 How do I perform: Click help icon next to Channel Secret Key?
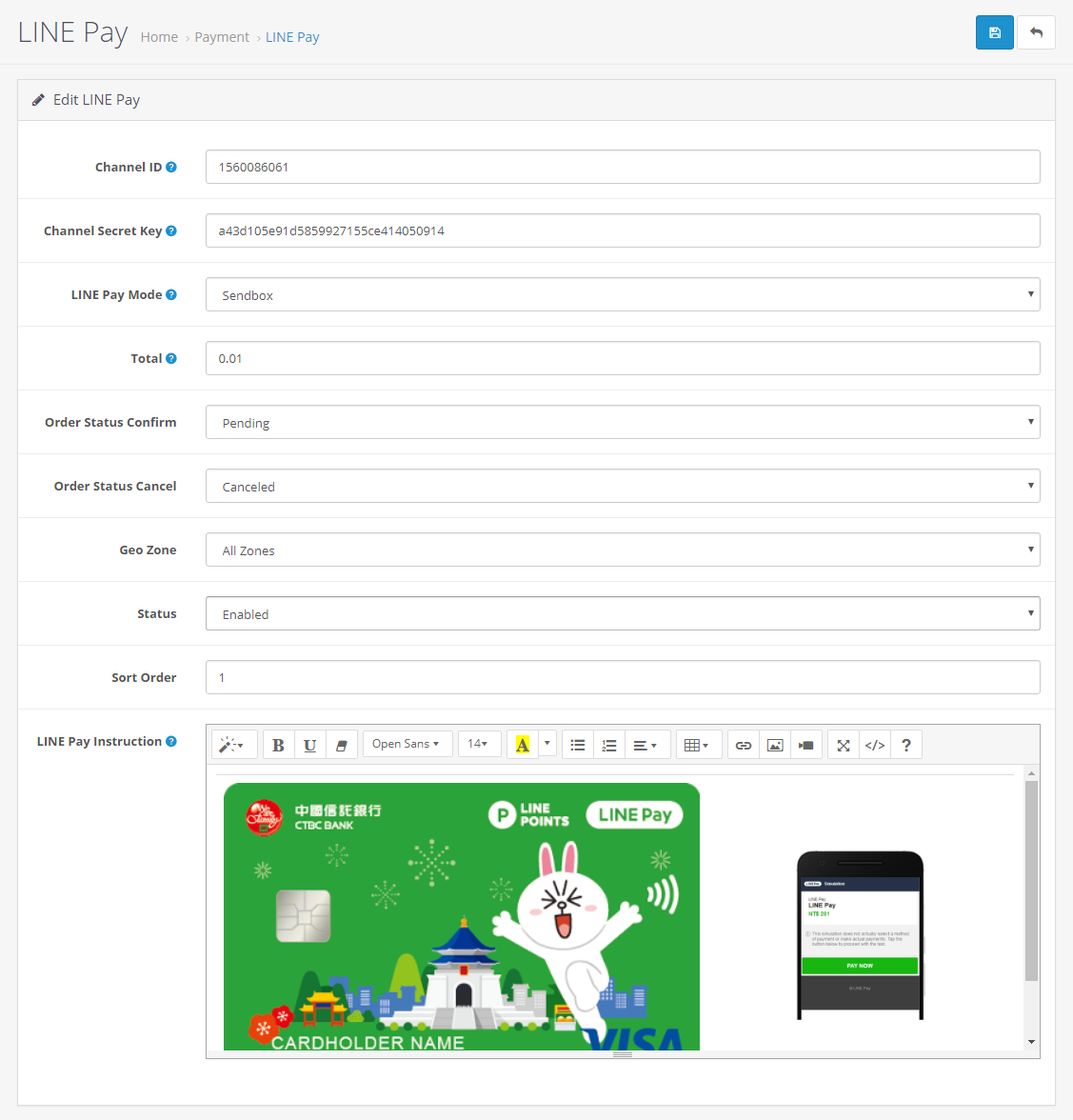point(171,230)
